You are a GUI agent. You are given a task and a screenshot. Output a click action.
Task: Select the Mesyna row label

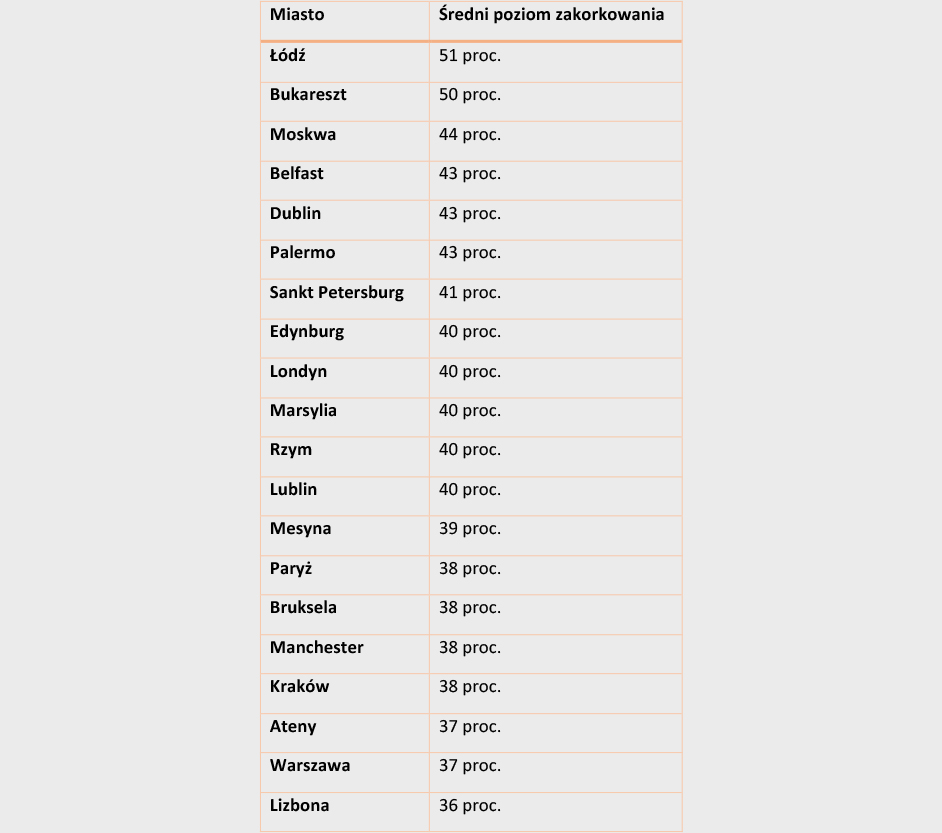tap(300, 529)
